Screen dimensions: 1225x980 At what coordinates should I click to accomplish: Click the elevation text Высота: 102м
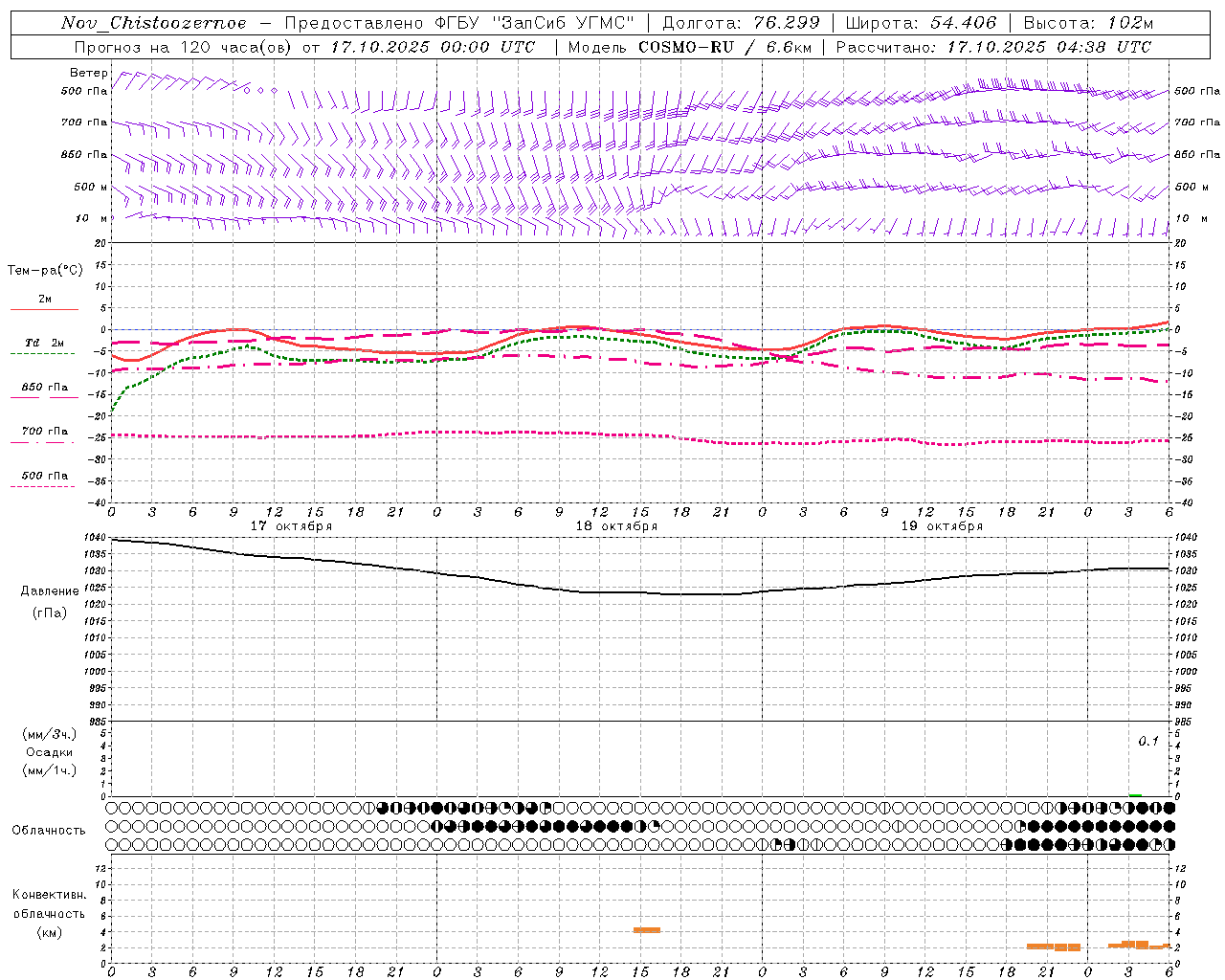1088,23
